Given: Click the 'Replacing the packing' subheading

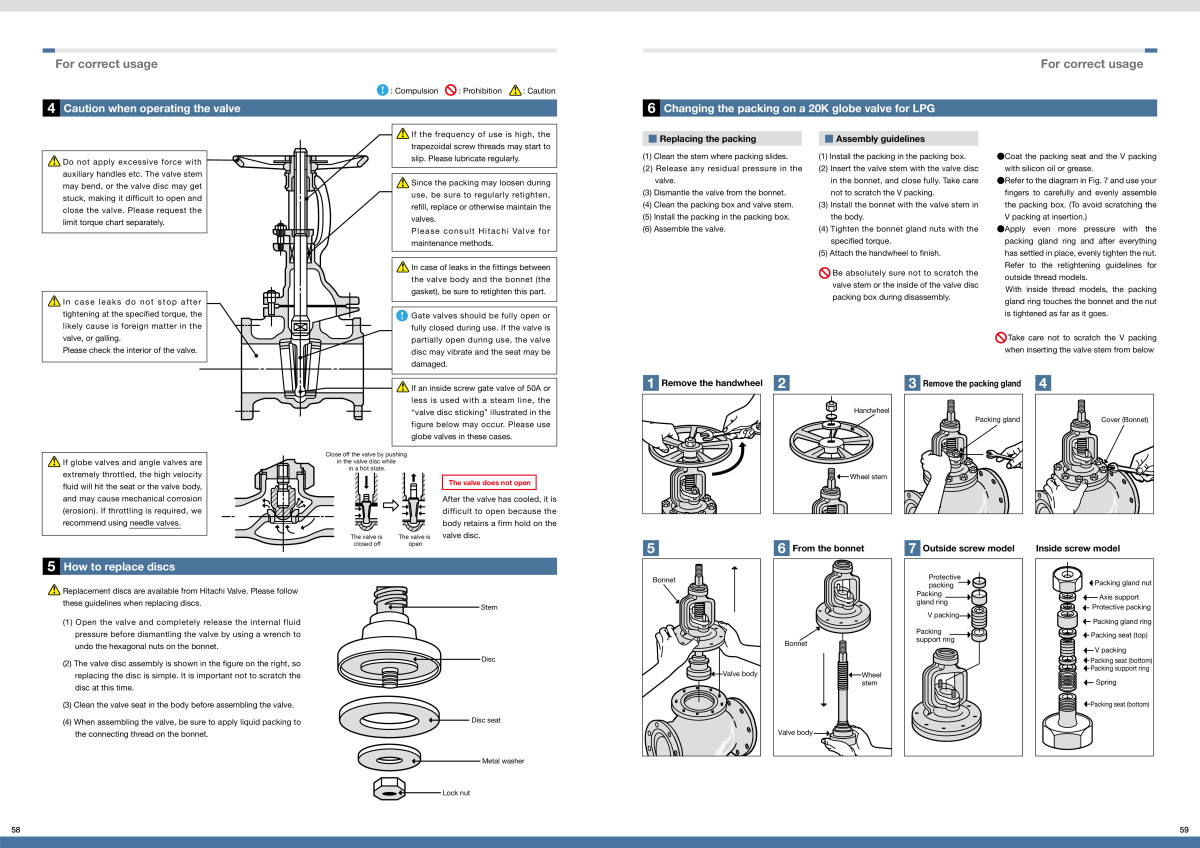Looking at the screenshot, I should (708, 139).
